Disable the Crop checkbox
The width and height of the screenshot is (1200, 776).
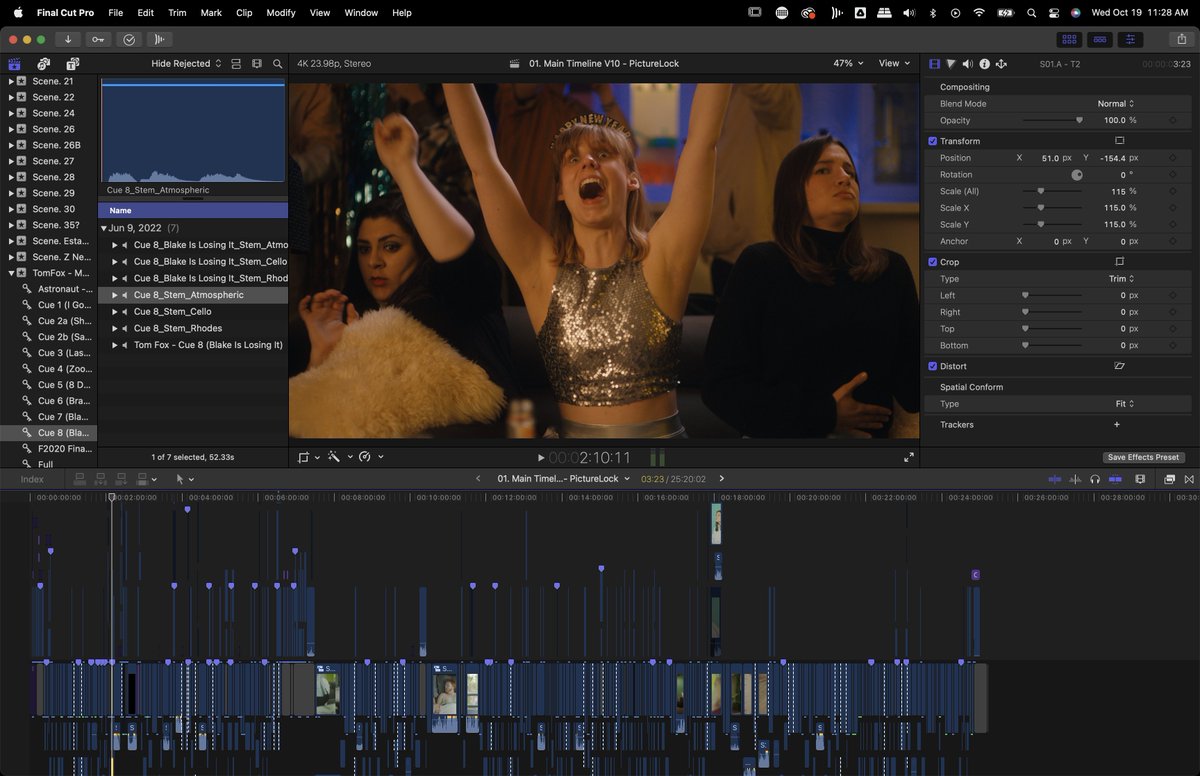(x=933, y=262)
